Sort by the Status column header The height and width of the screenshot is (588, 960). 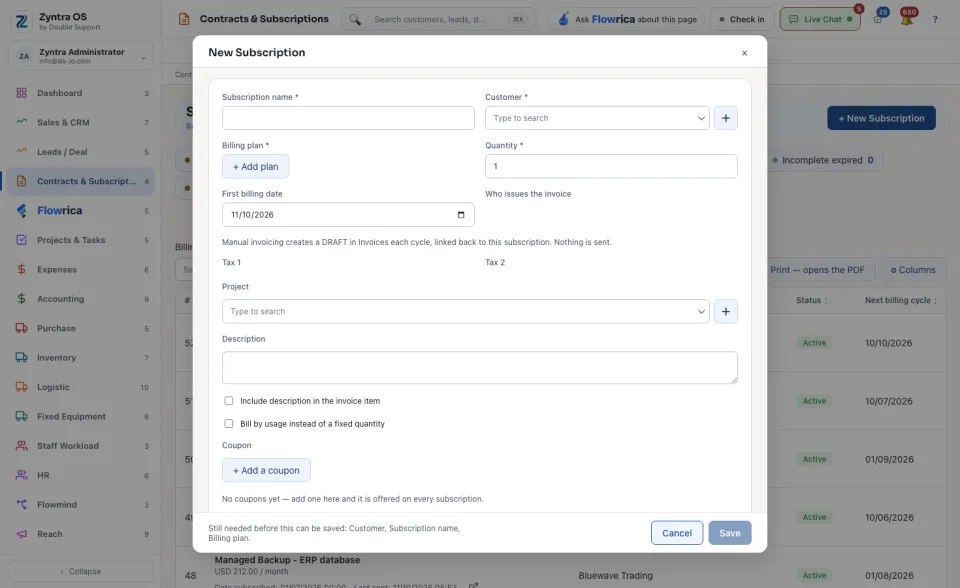tap(811, 300)
